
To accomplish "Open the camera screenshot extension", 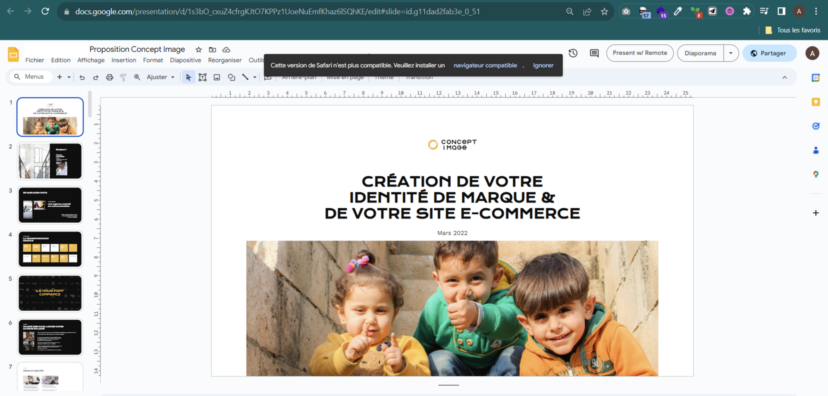I will [626, 11].
